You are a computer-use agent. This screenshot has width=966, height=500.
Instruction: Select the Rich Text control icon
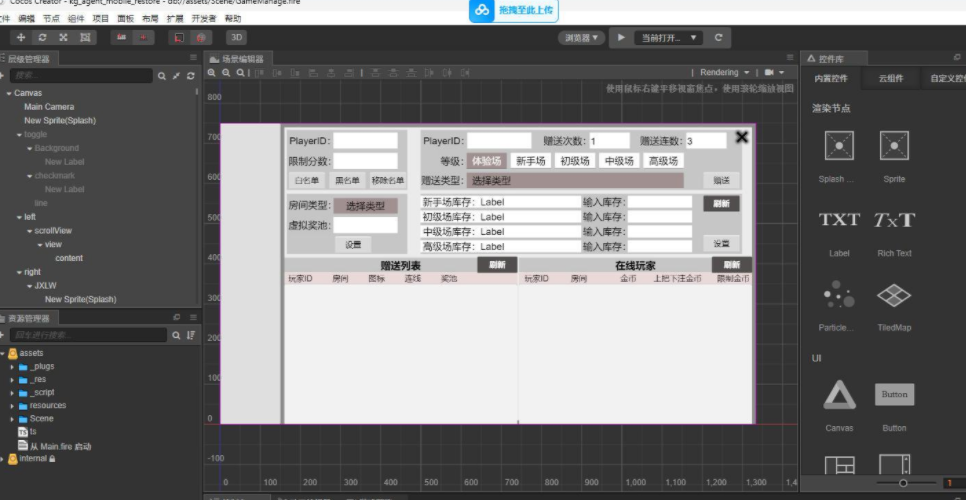click(x=894, y=220)
